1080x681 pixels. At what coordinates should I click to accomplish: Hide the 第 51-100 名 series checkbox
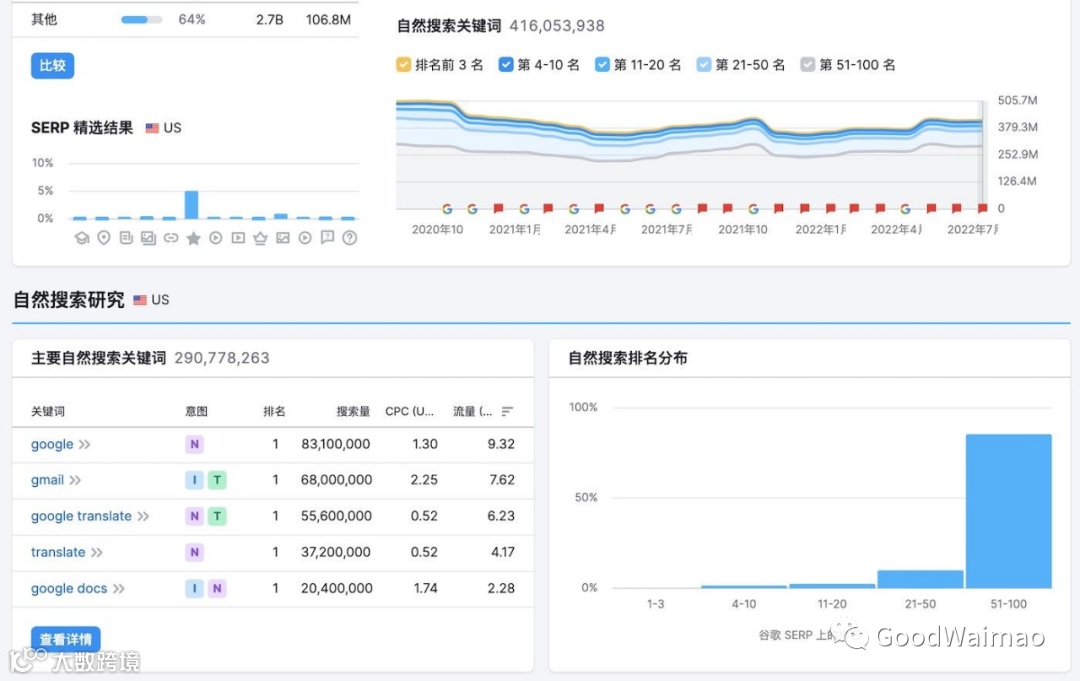[x=807, y=65]
